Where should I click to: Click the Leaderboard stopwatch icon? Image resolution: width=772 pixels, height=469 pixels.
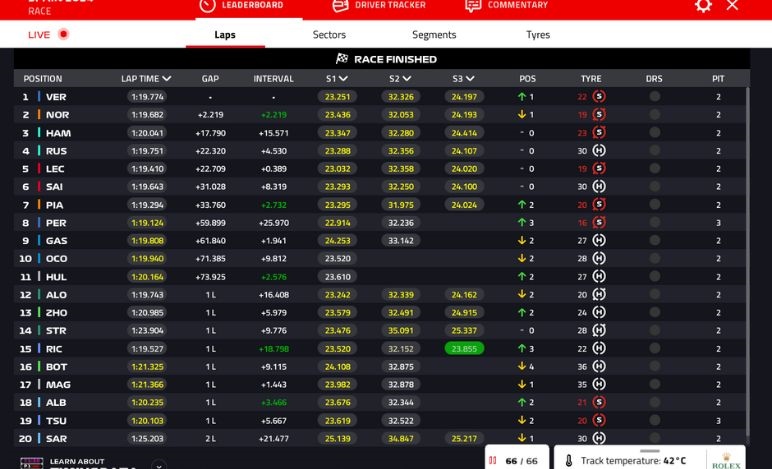coord(207,5)
